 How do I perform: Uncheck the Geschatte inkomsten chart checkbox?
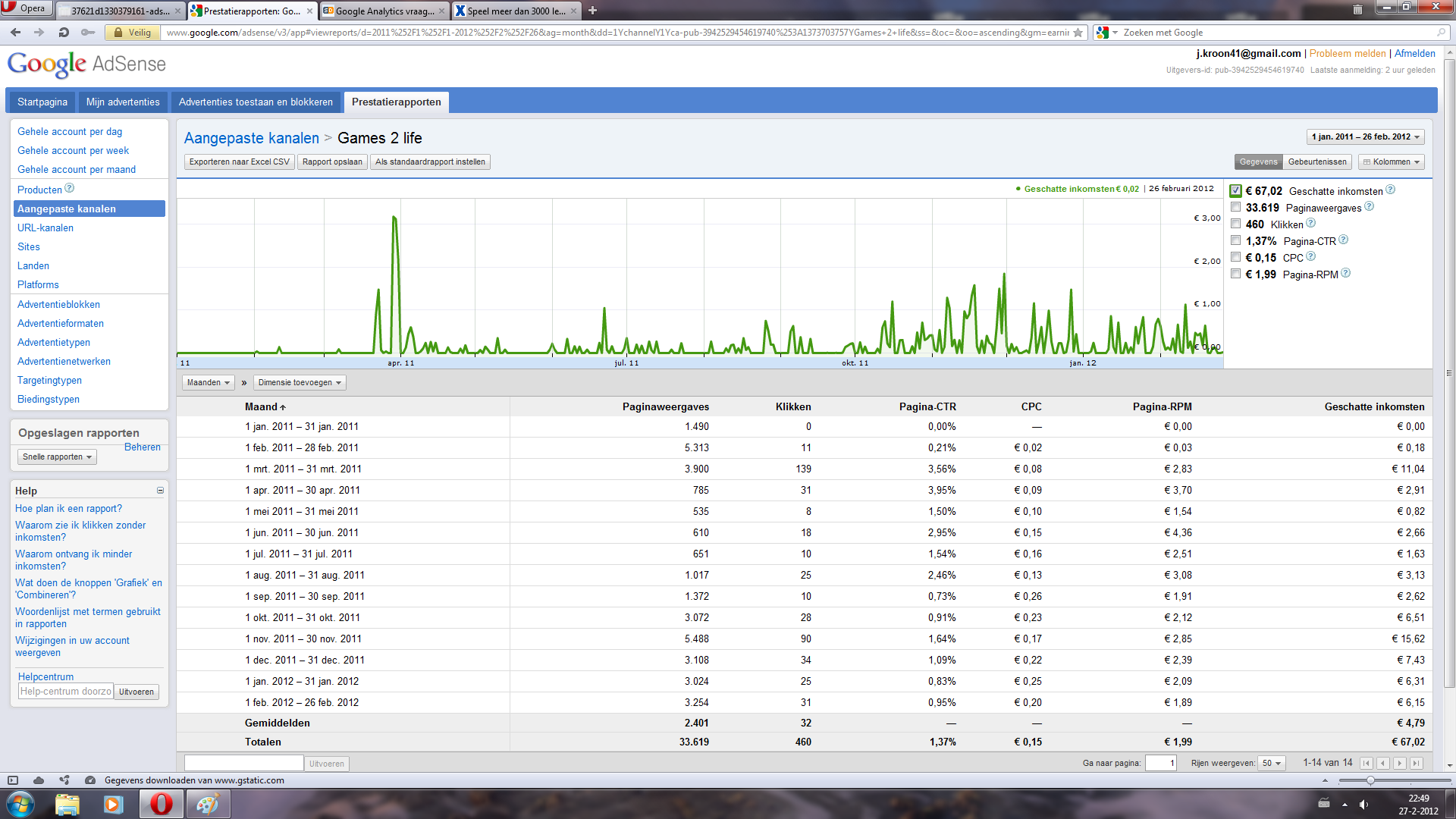[1236, 190]
